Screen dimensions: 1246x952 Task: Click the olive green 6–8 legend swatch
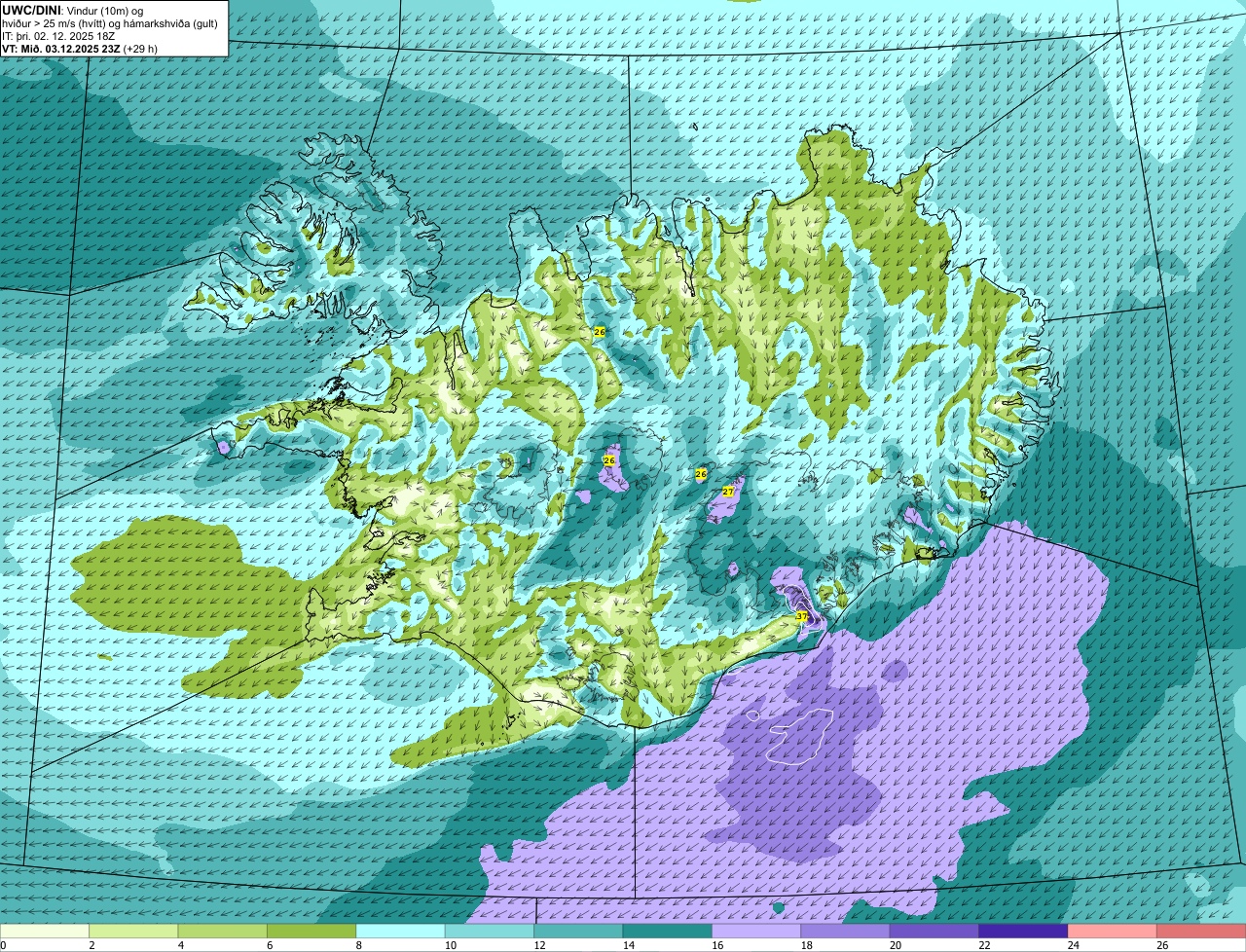coord(311,932)
